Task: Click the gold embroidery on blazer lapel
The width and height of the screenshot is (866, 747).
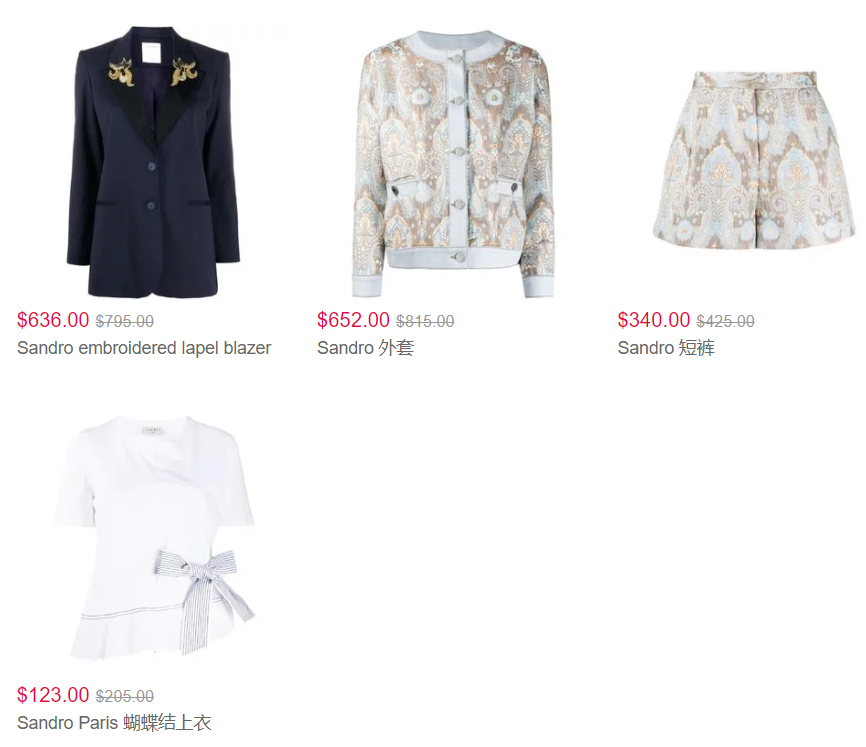Action: pyautogui.click(x=122, y=72)
